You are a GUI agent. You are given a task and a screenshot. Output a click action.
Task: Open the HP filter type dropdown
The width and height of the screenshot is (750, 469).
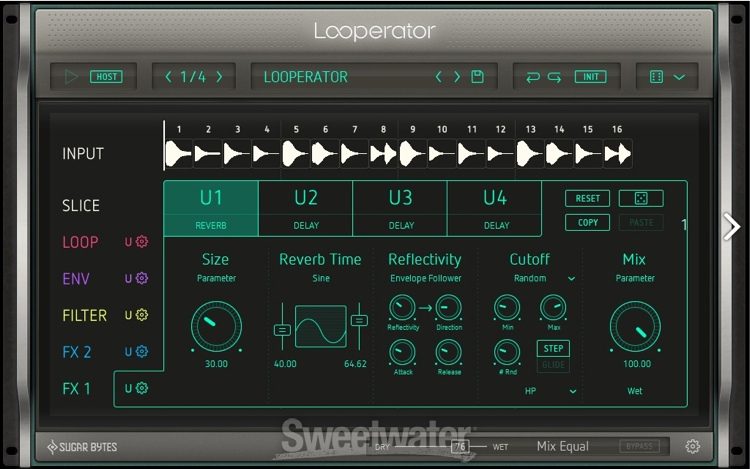click(550, 391)
